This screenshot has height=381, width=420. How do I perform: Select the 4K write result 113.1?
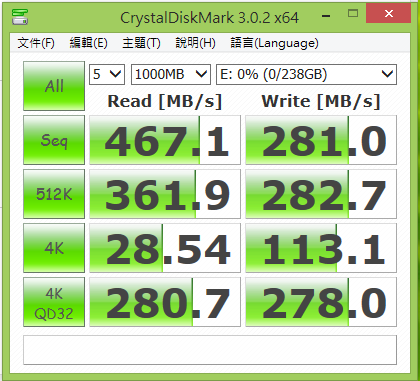(321, 248)
